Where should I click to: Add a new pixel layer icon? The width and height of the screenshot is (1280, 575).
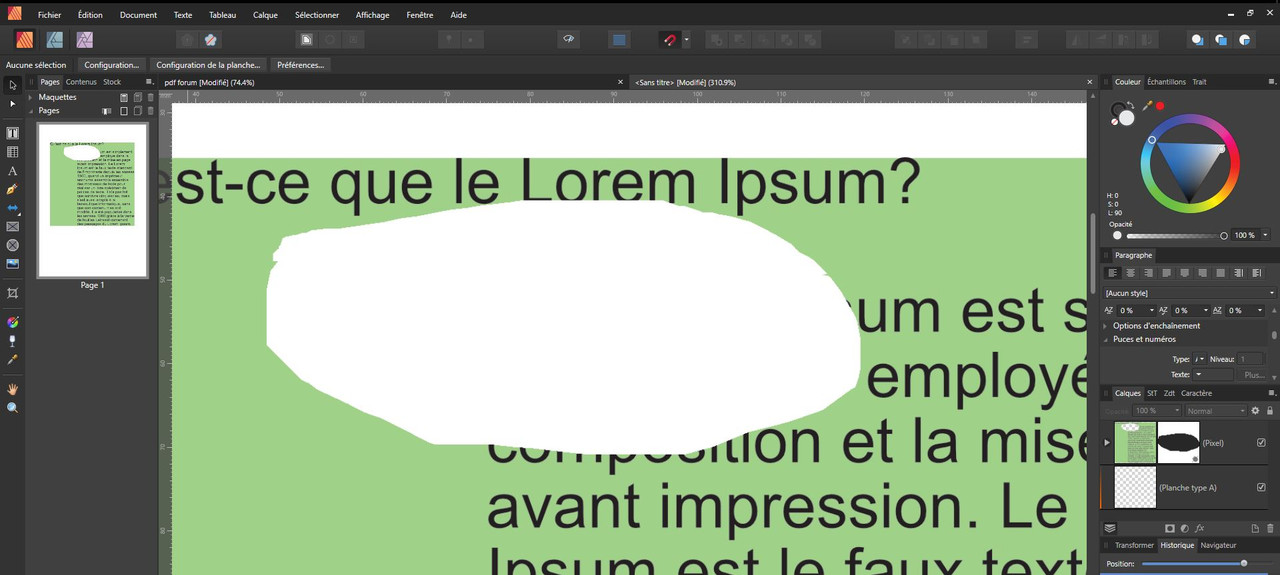pos(1256,528)
